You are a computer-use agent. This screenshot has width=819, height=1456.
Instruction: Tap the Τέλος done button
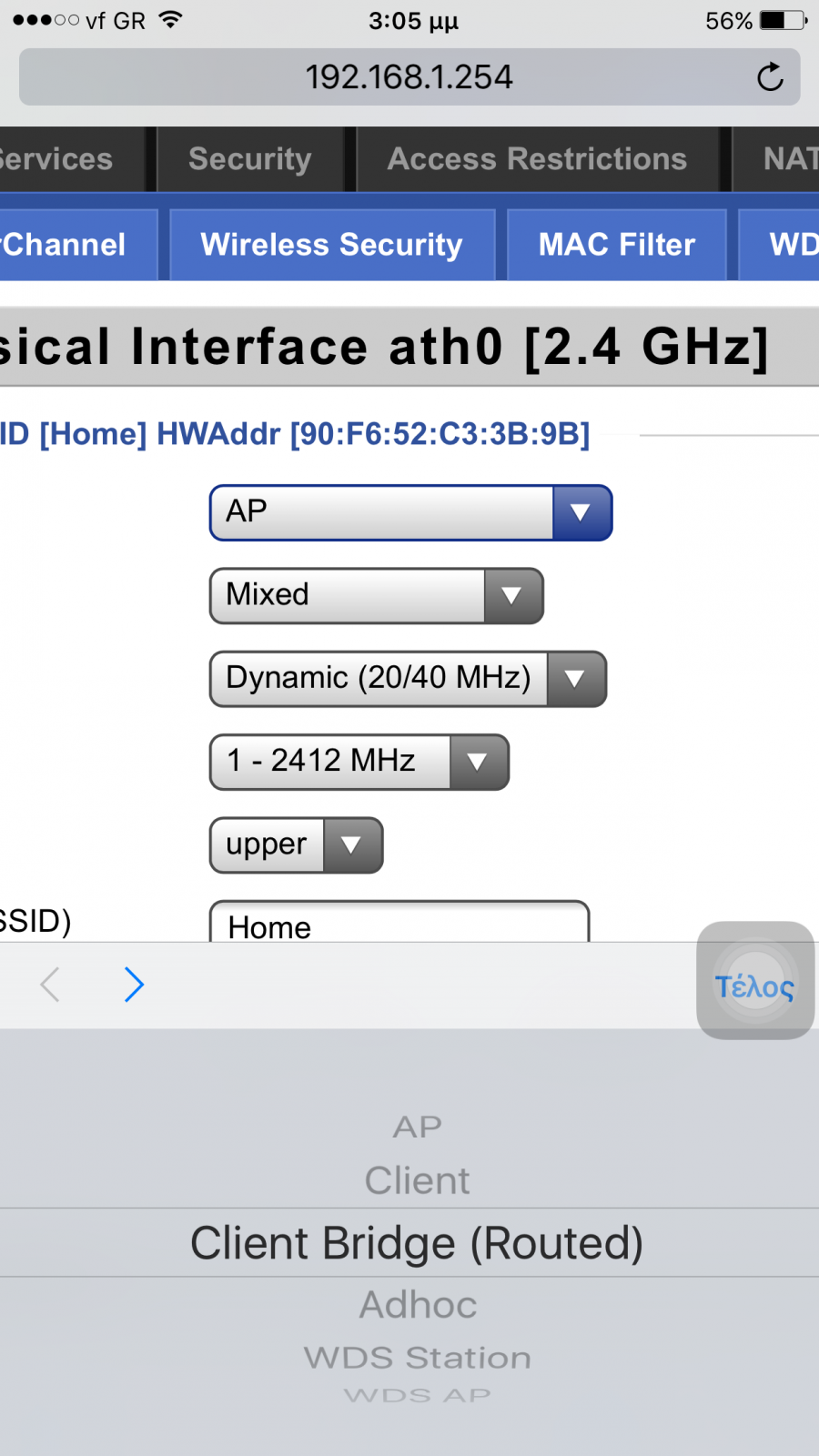pyautogui.click(x=754, y=986)
